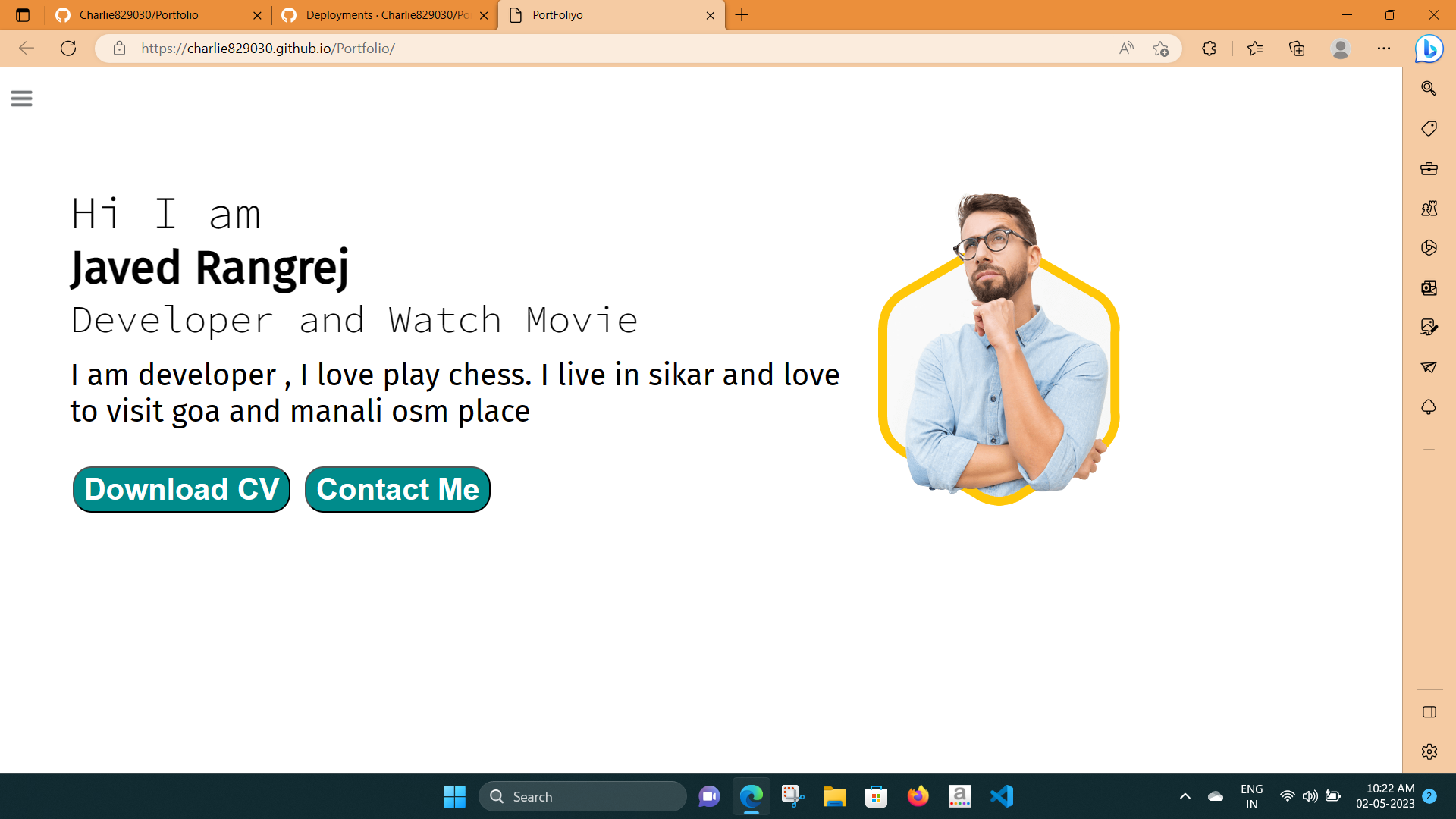Open sidebar Shopping tag icon
1456x819 pixels.
click(1429, 128)
